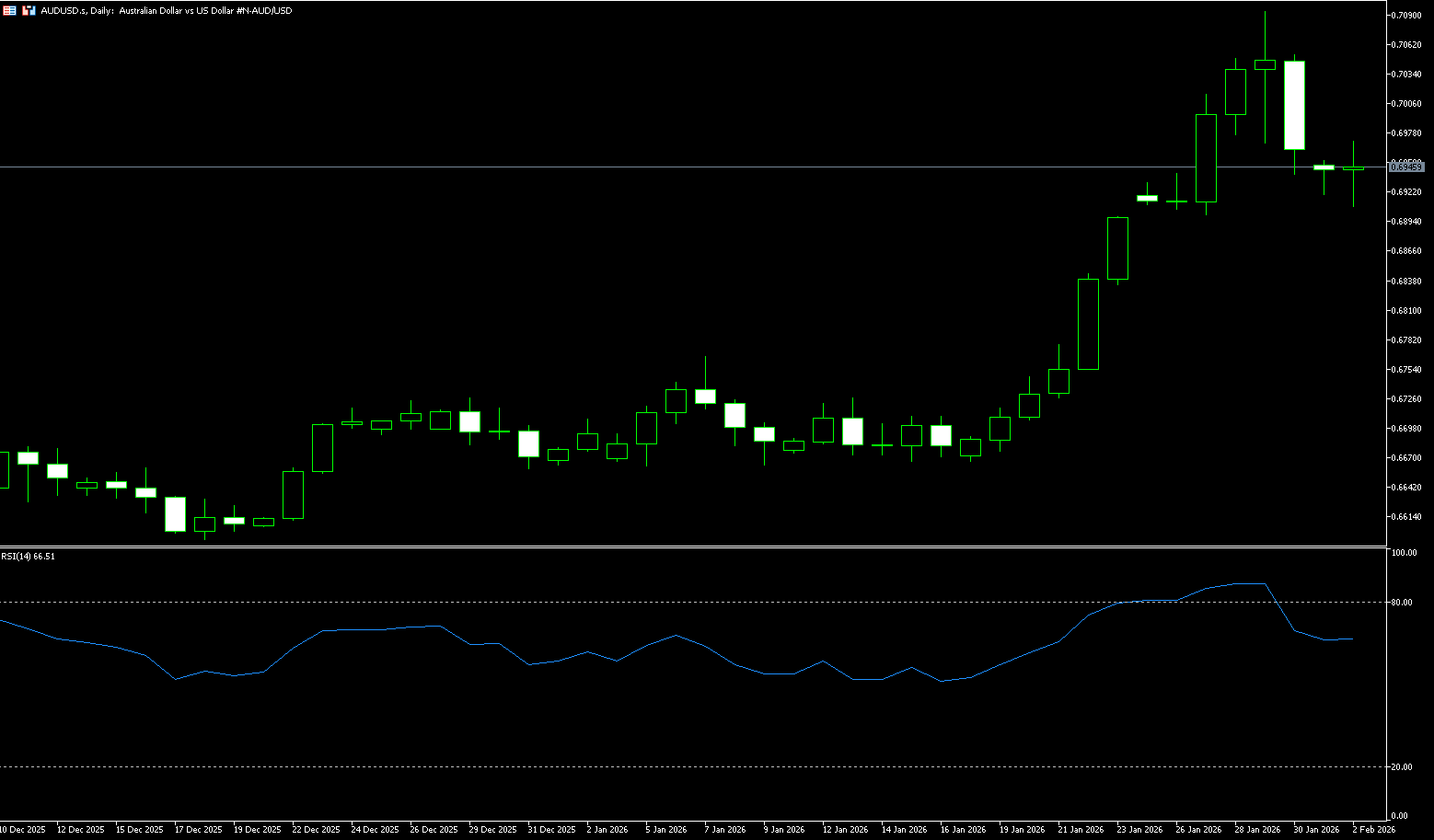1434x840 pixels.
Task: Click the 0.68100 price scale label
Action: point(1405,311)
